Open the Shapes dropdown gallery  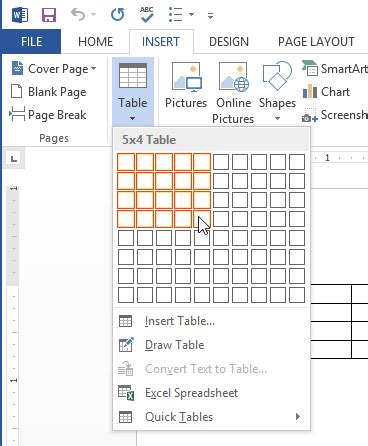[277, 92]
